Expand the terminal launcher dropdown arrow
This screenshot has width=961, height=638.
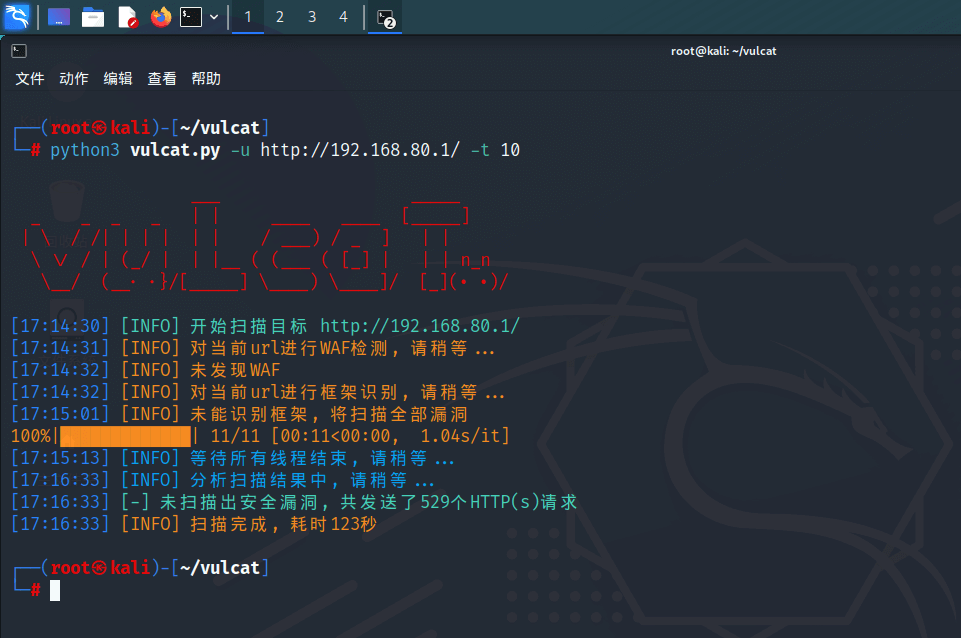tap(214, 17)
